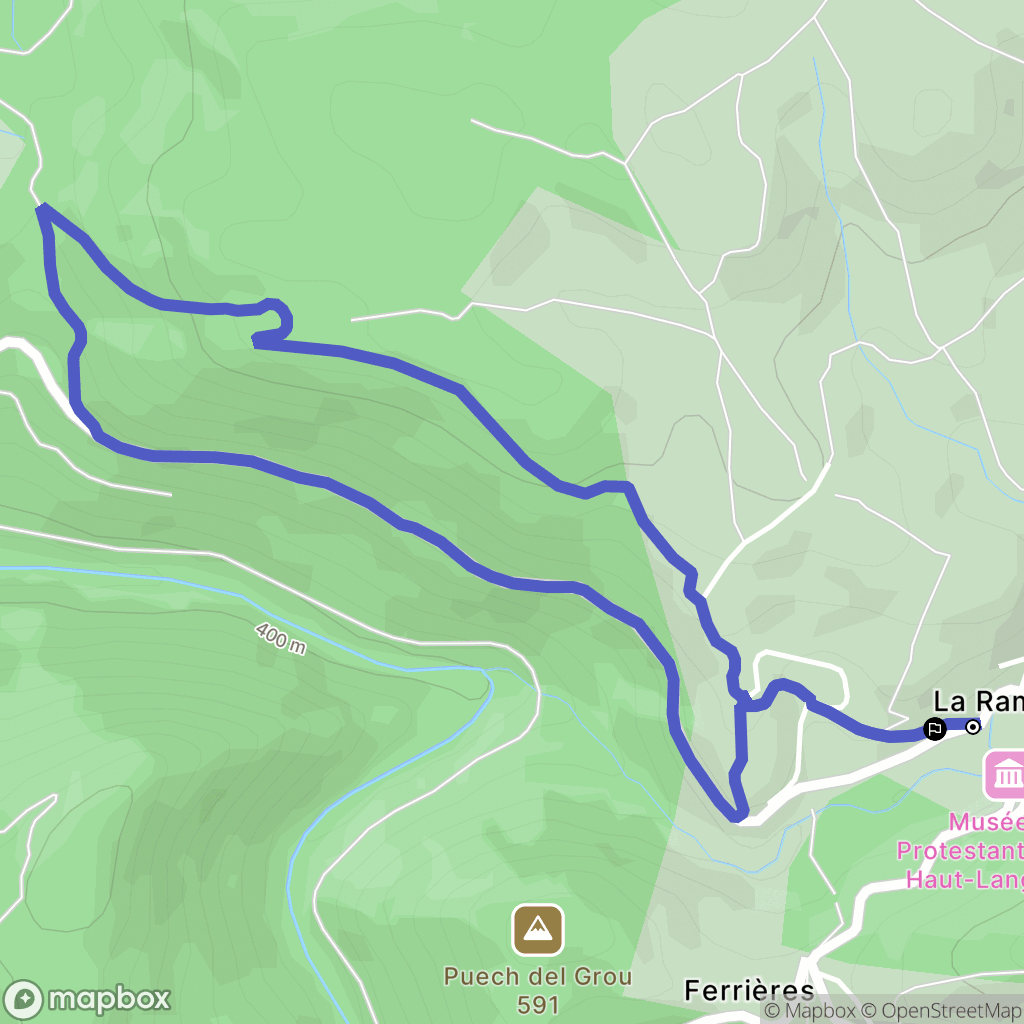Image resolution: width=1024 pixels, height=1024 pixels.
Task: Select the route start point circle marker
Action: pyautogui.click(x=972, y=726)
